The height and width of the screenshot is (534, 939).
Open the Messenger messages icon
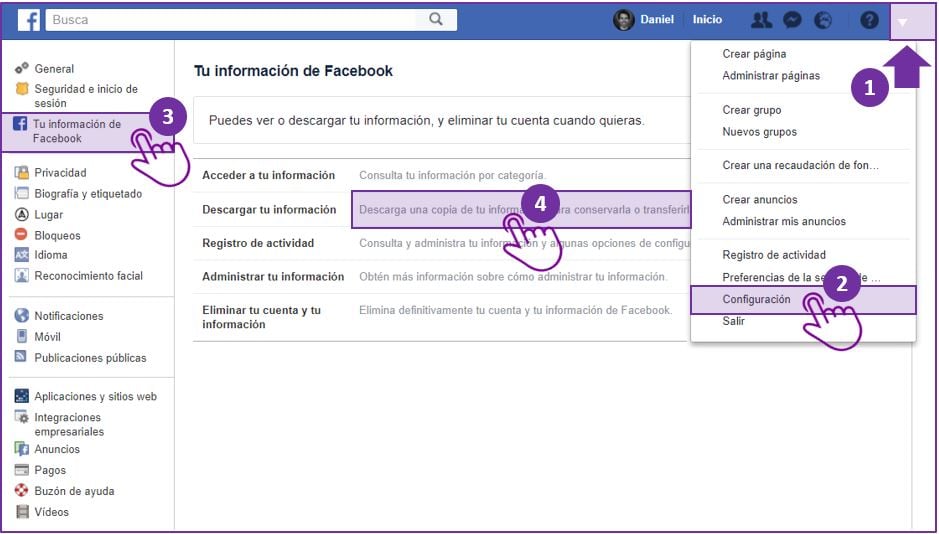point(792,20)
